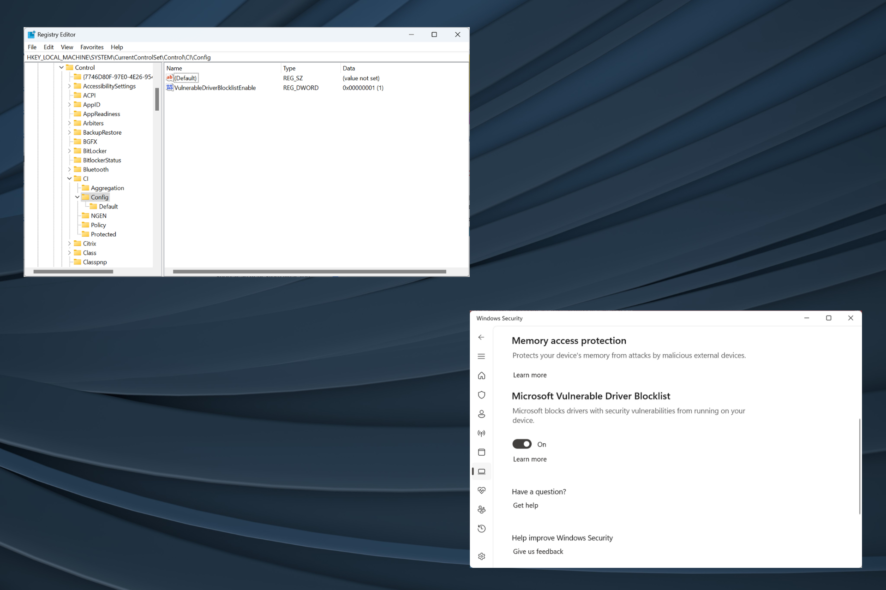
Task: Open Virus & threat protection shield icon
Action: 481,395
